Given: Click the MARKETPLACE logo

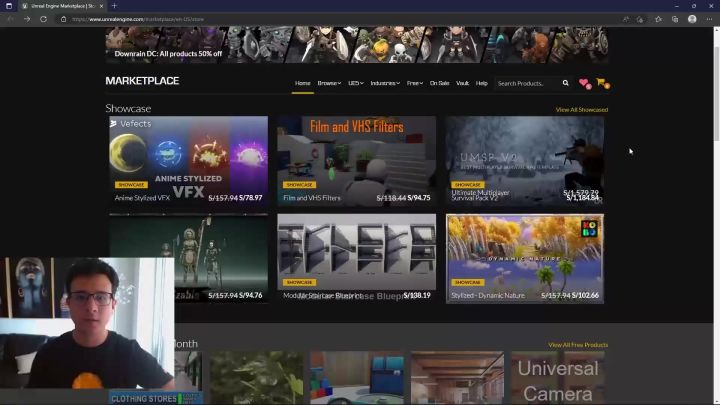Looking at the screenshot, I should point(142,81).
